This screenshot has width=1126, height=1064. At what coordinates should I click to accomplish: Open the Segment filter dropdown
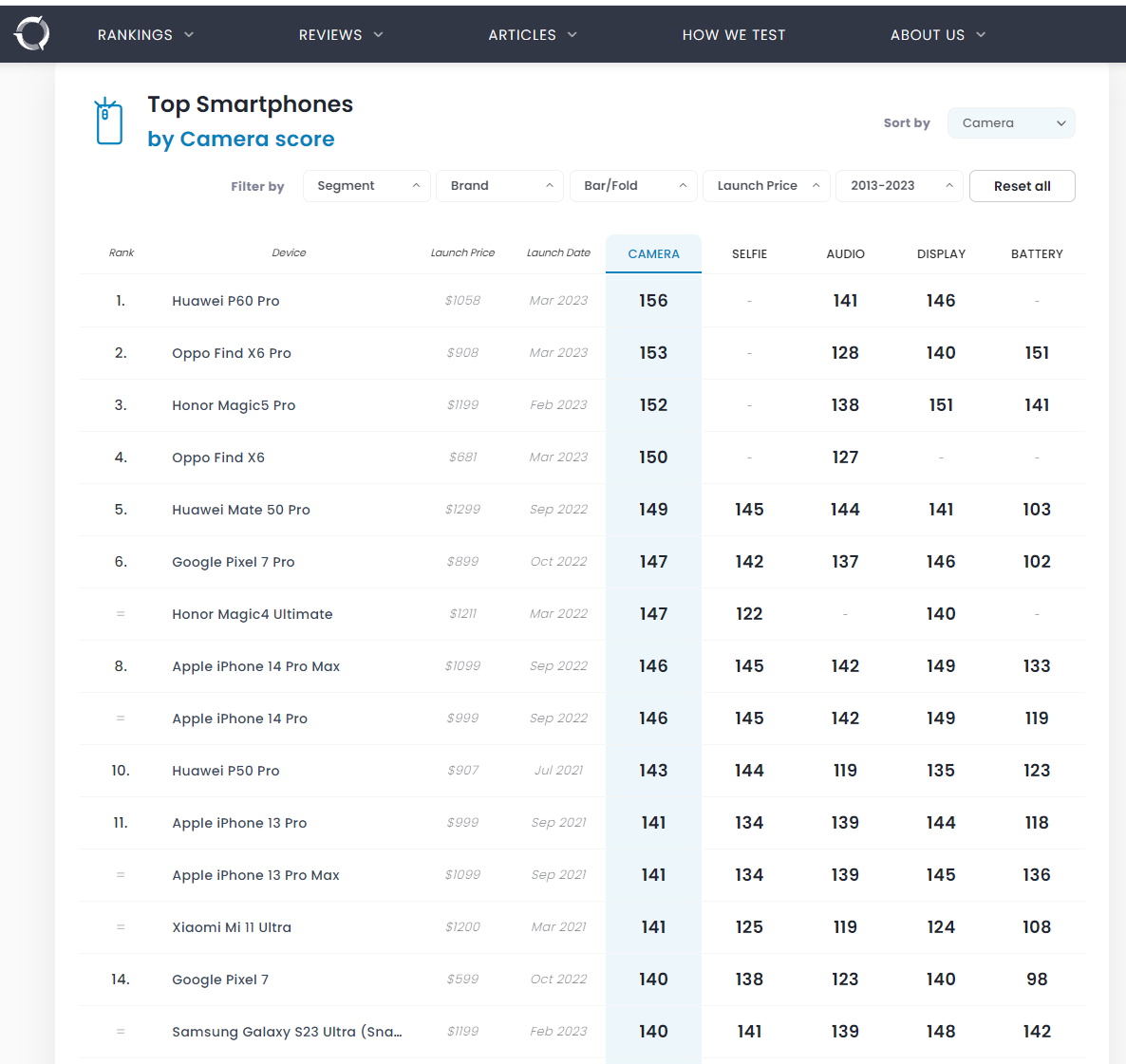click(367, 186)
